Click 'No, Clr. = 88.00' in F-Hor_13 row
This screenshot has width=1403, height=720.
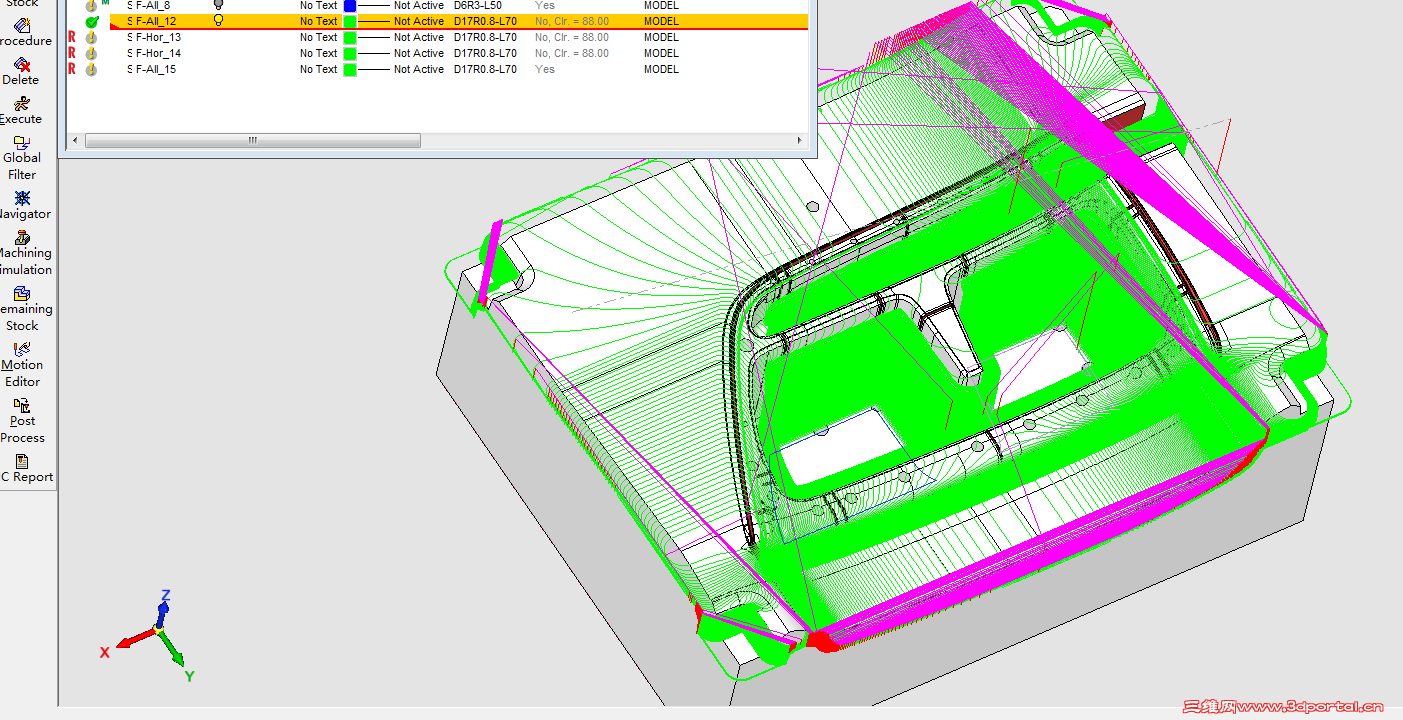click(572, 37)
